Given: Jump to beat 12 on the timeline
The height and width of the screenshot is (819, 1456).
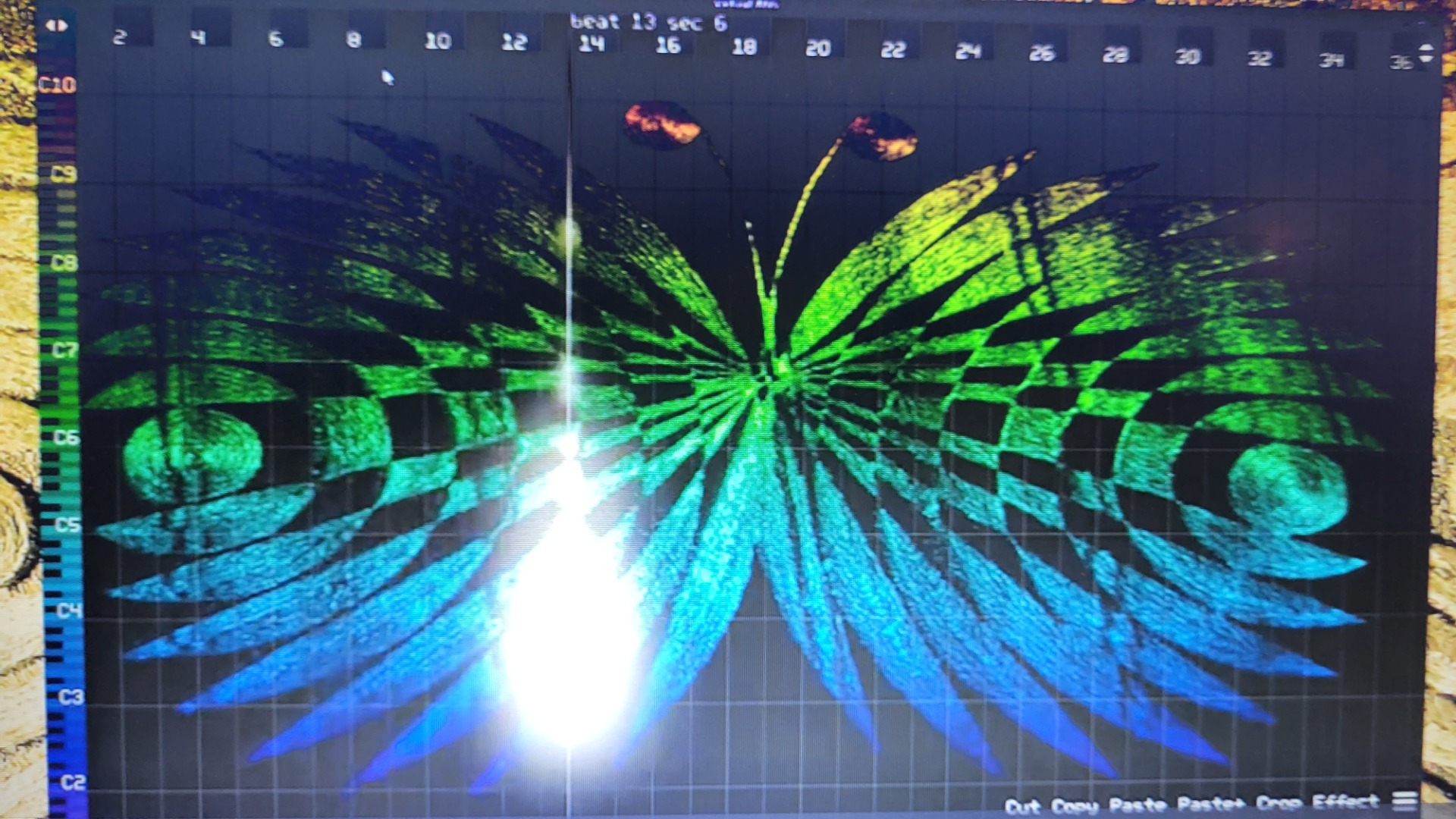Looking at the screenshot, I should 514,42.
